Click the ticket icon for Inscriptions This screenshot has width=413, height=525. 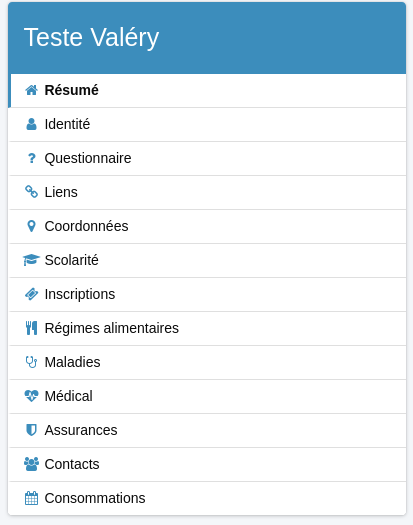coord(31,294)
